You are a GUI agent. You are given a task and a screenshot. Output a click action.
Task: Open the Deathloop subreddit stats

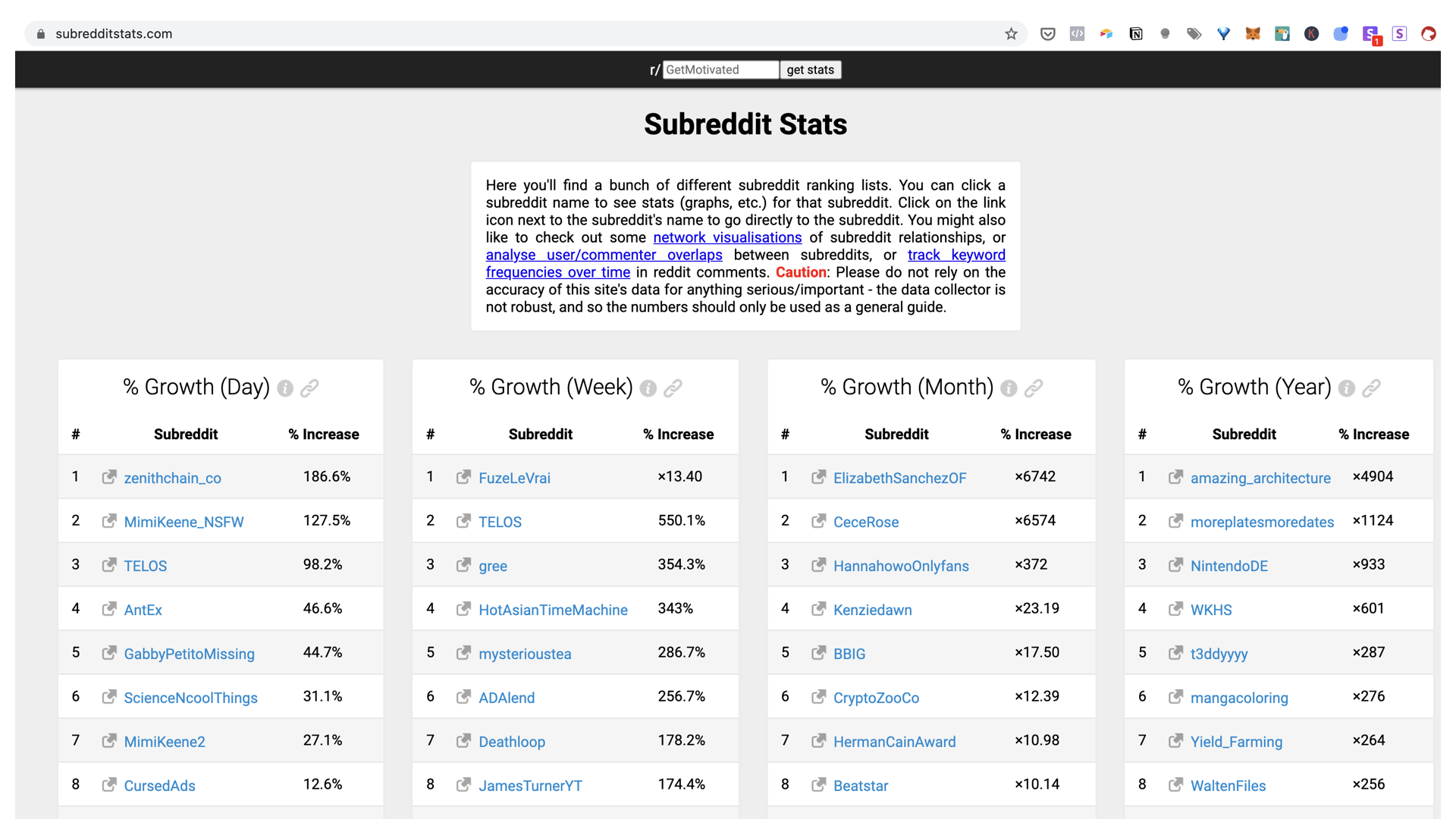512,742
